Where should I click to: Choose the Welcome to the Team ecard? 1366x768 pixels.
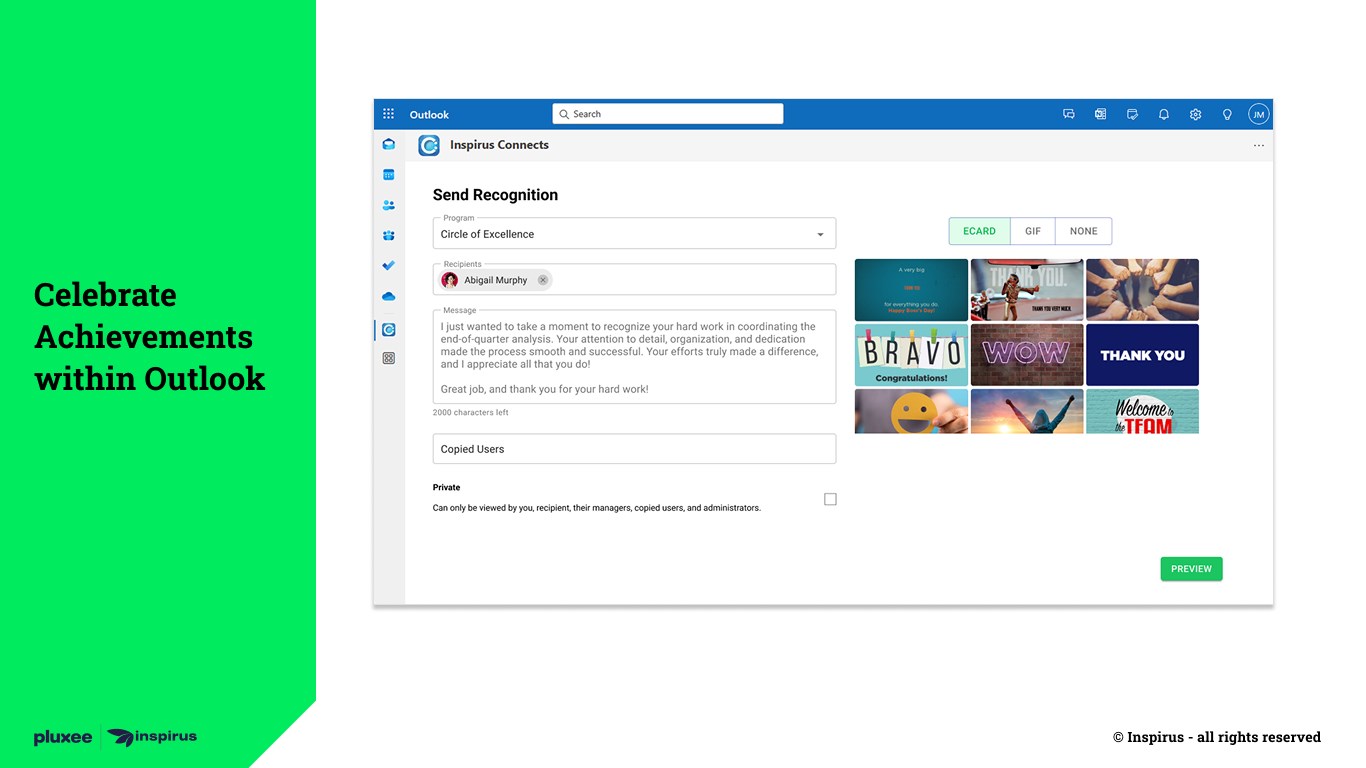point(1142,411)
